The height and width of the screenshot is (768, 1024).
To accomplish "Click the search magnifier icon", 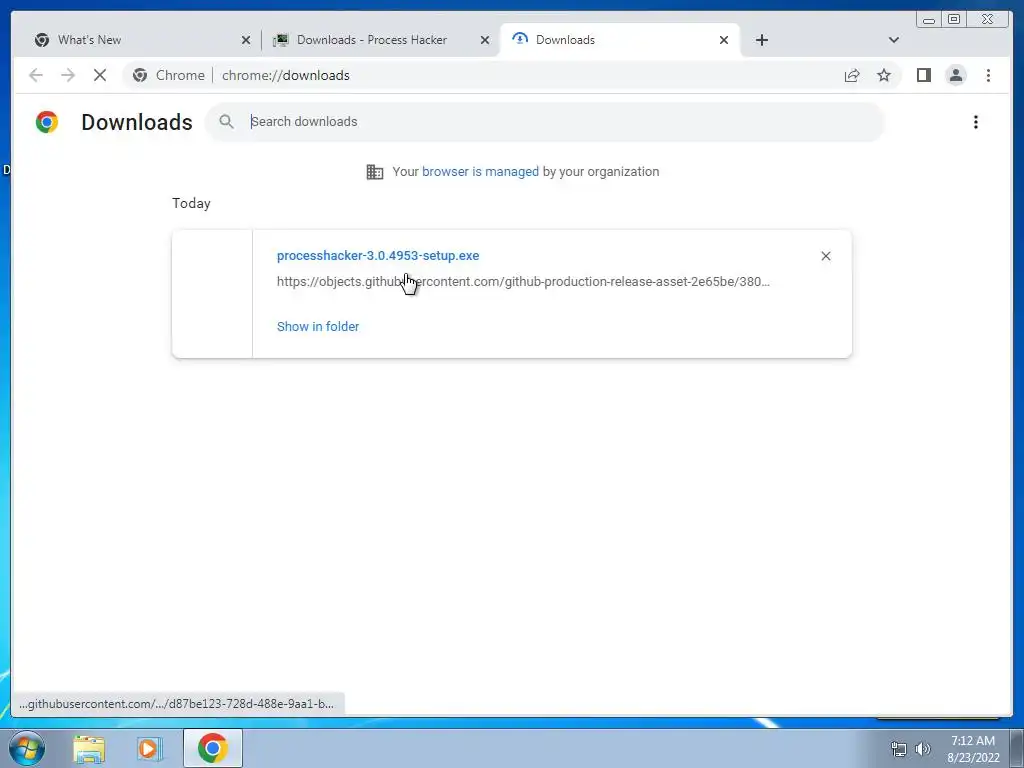I will (227, 121).
